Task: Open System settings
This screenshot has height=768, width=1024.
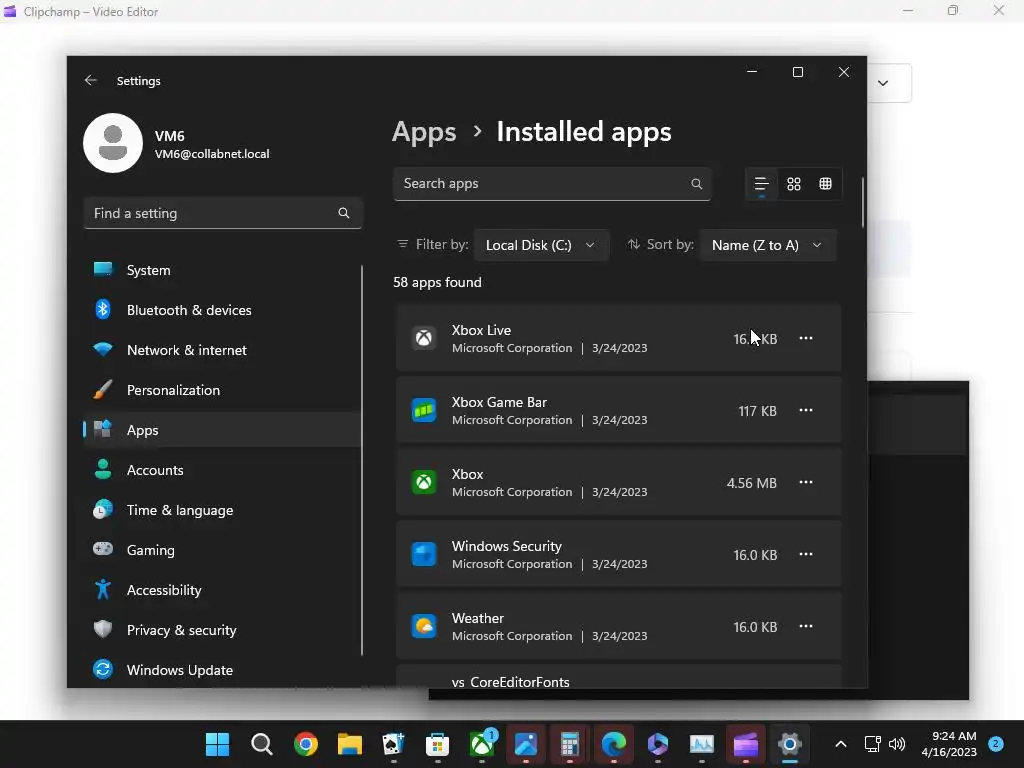Action: click(x=222, y=270)
